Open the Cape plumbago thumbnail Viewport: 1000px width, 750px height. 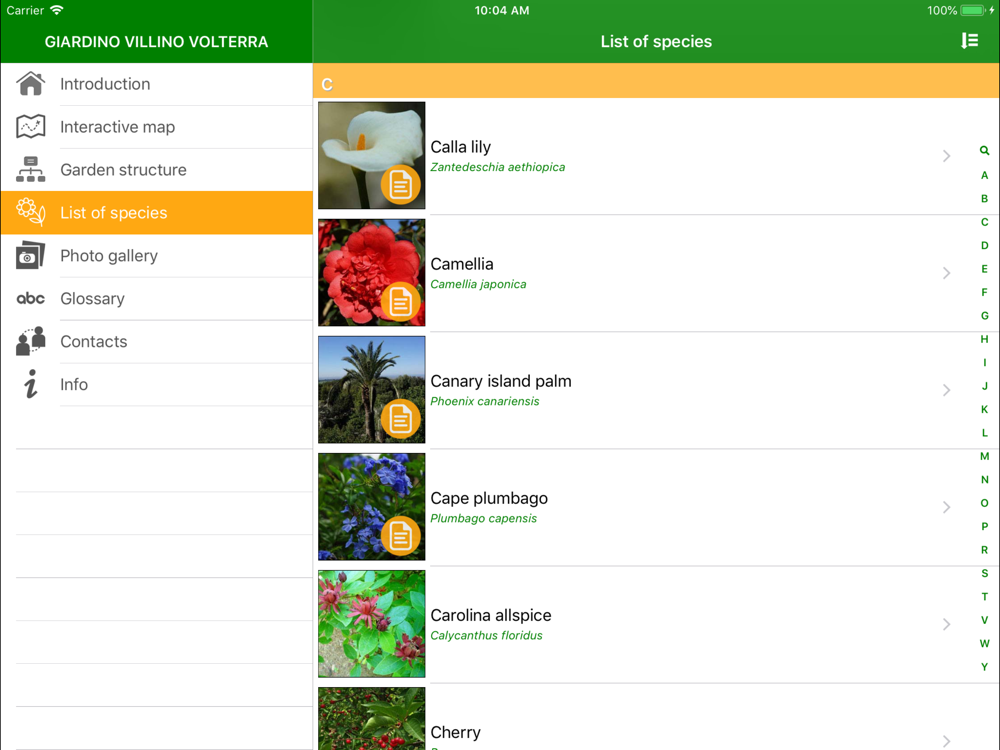pos(372,506)
